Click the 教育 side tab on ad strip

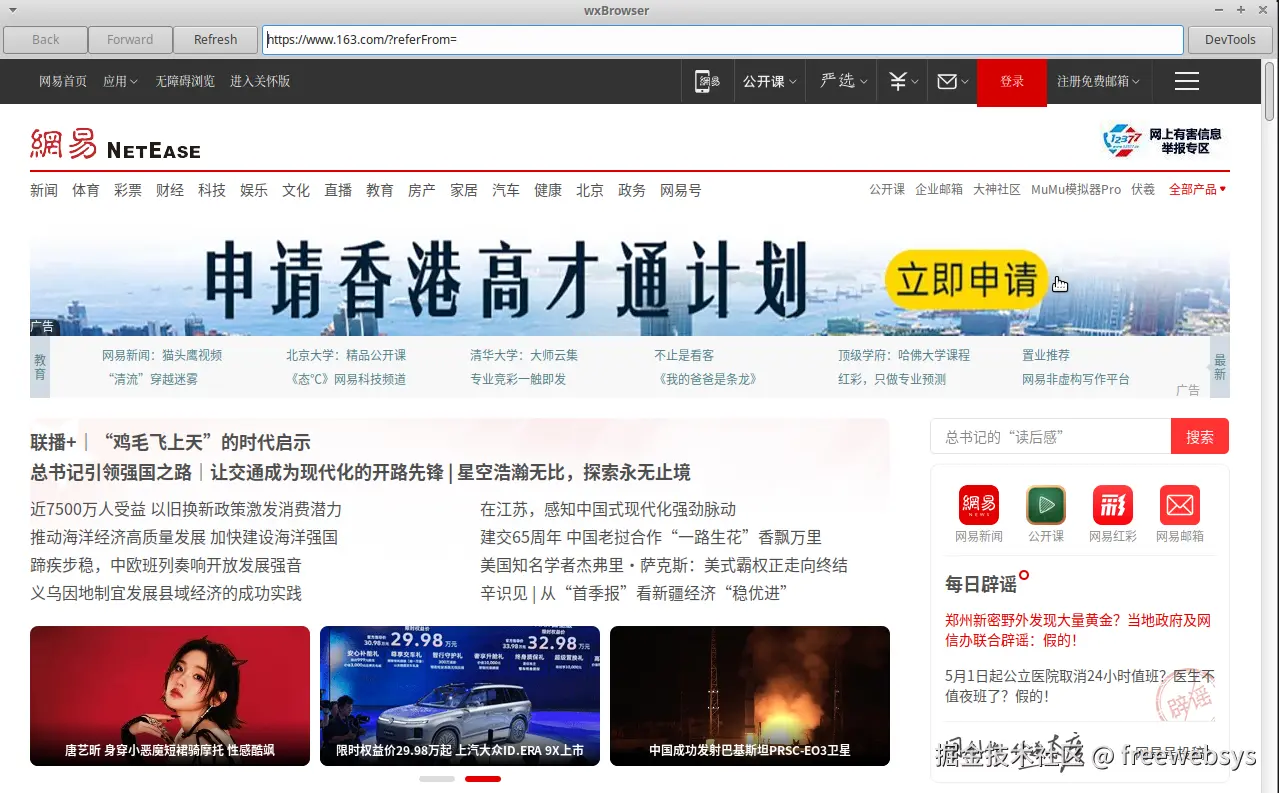40,367
